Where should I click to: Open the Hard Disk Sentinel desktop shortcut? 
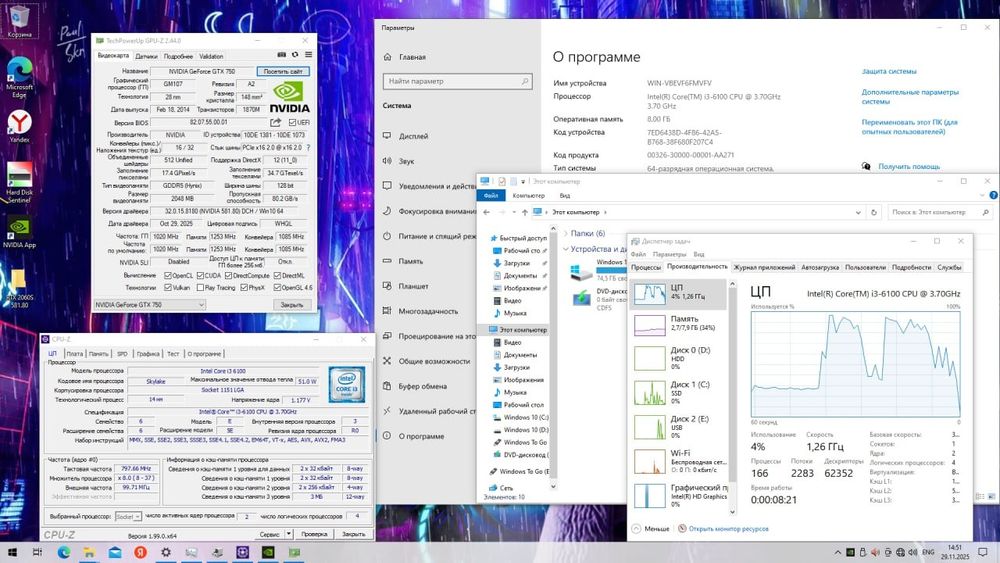point(19,182)
